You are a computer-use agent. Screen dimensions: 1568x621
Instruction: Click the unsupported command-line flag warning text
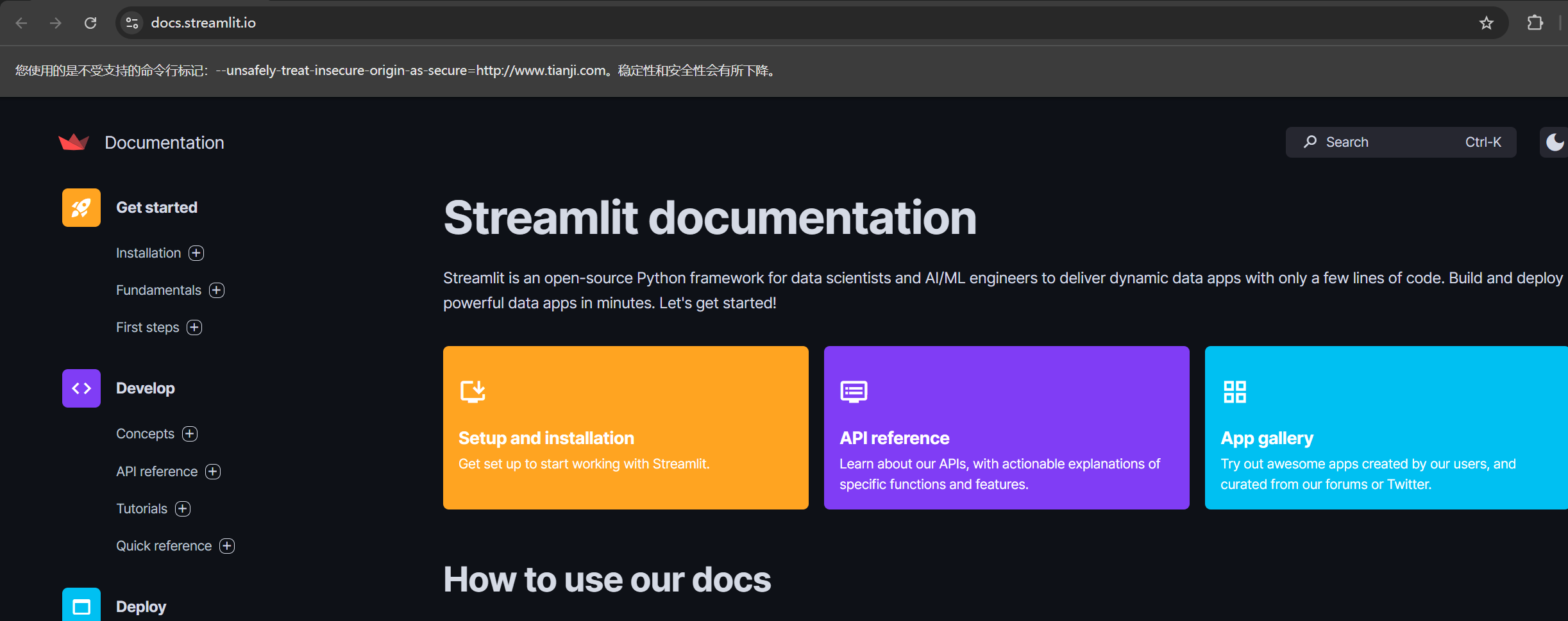coord(397,70)
